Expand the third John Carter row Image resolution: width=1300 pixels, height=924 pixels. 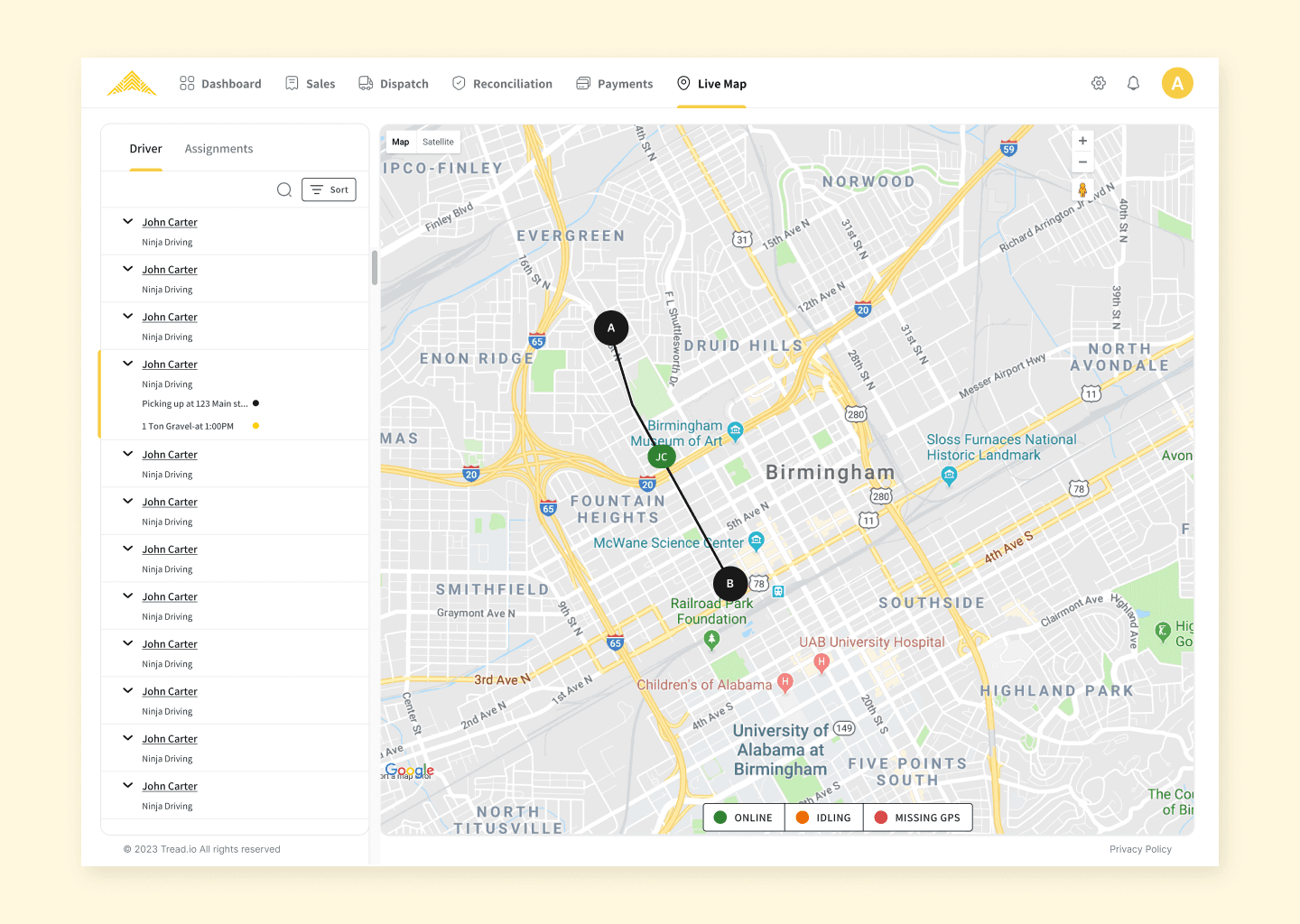click(128, 316)
